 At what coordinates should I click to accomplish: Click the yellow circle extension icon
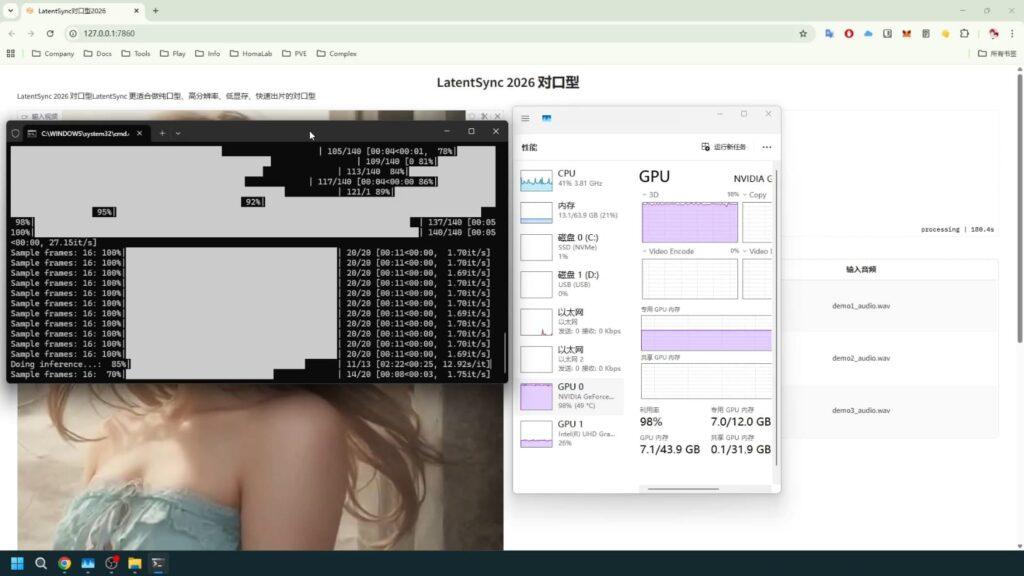tap(945, 33)
